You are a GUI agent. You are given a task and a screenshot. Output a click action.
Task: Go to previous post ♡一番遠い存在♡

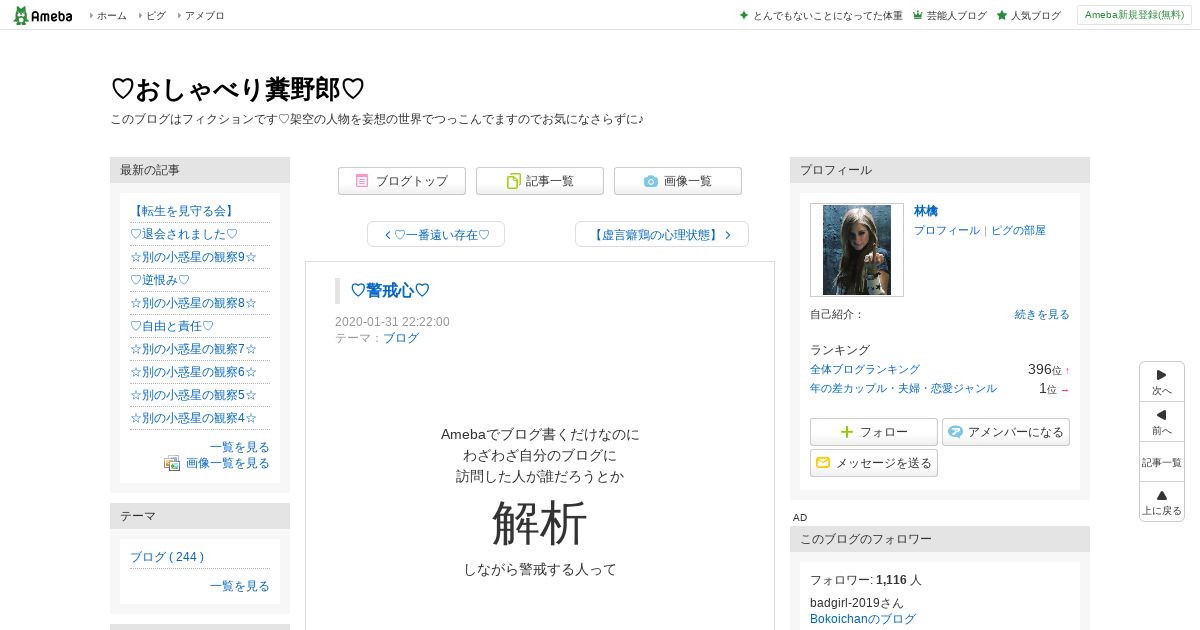click(436, 234)
